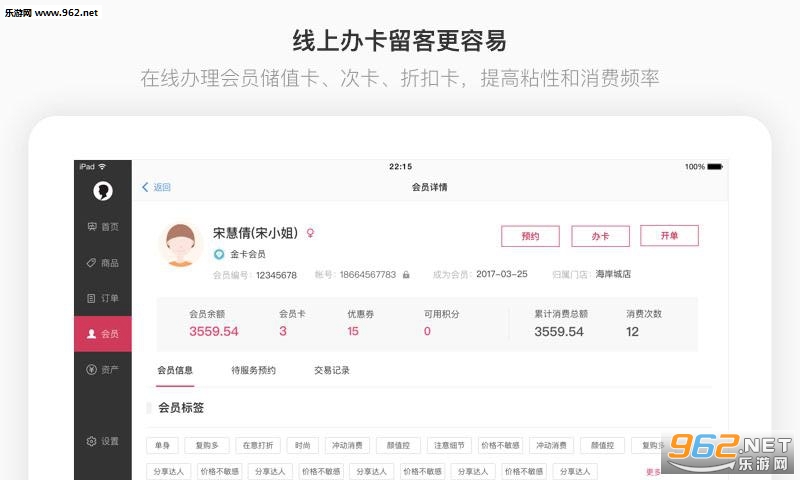
Task: Open 设置 settings gear in sidebar
Action: pos(103,441)
